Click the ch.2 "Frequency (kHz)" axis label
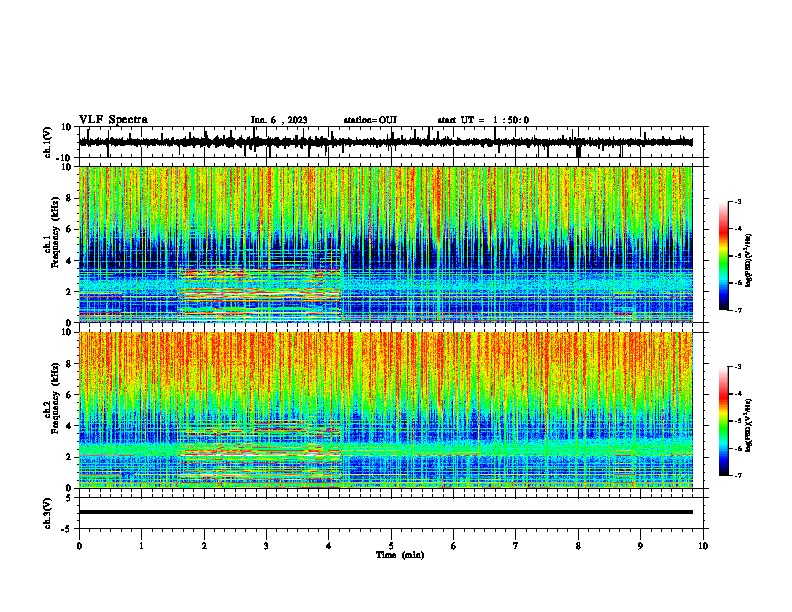The image size is (792, 612). click(54, 398)
